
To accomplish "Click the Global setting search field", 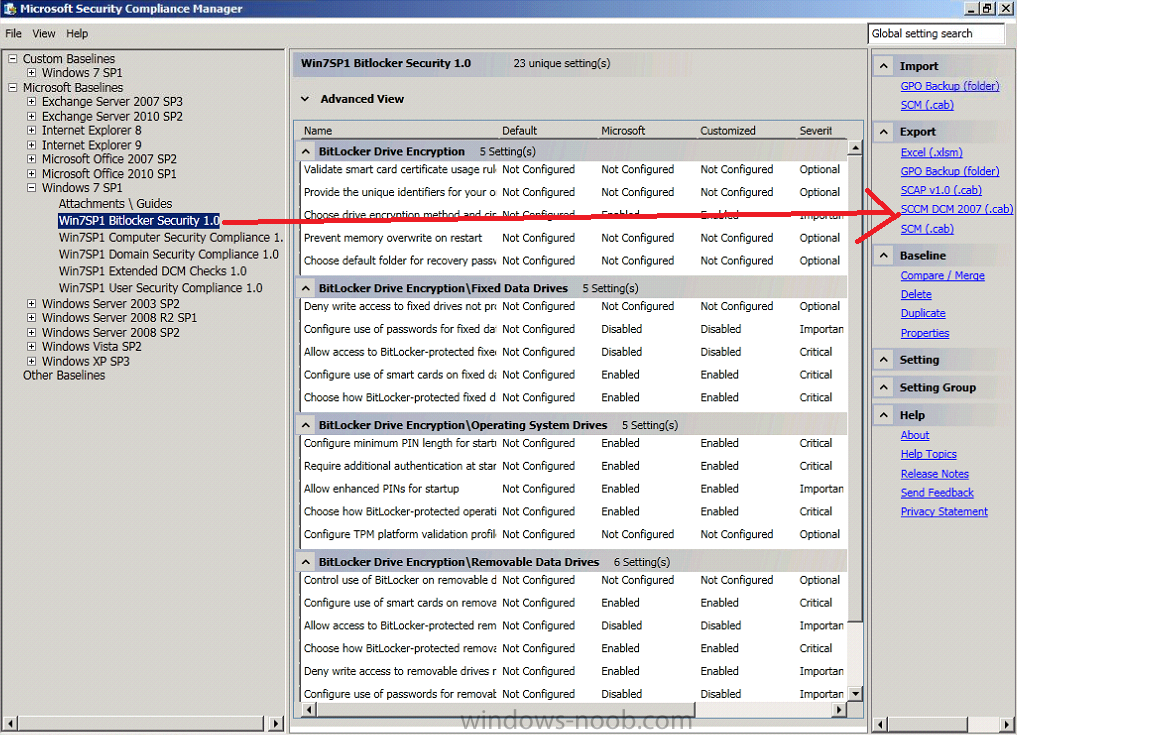I will point(935,34).
